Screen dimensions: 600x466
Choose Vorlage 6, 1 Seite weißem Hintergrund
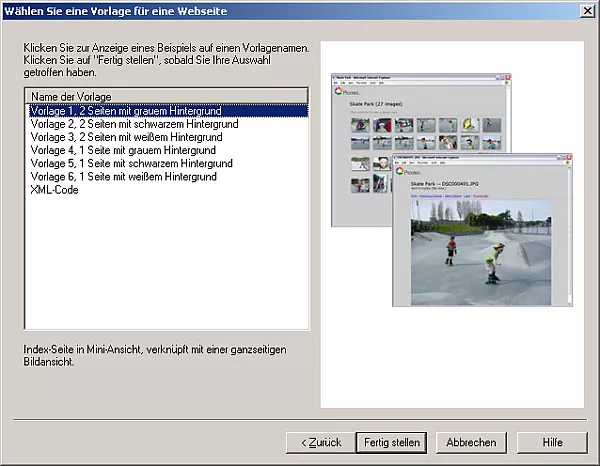124,176
